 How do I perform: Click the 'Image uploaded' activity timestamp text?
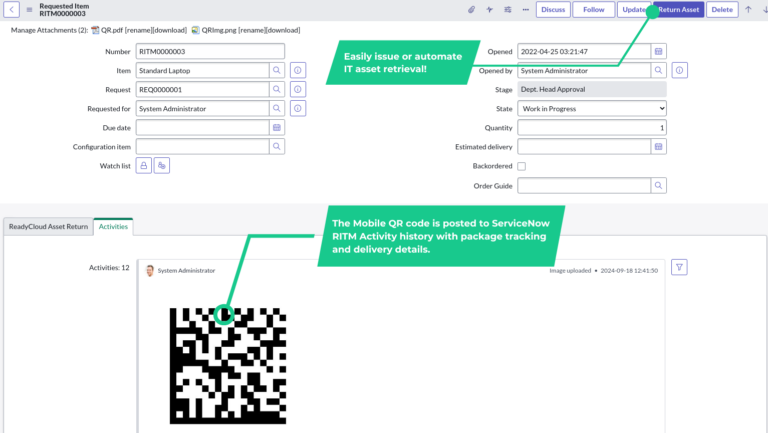[603, 270]
